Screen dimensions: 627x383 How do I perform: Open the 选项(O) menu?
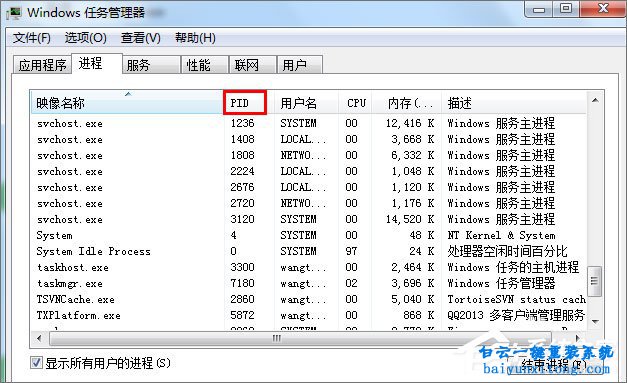point(86,38)
